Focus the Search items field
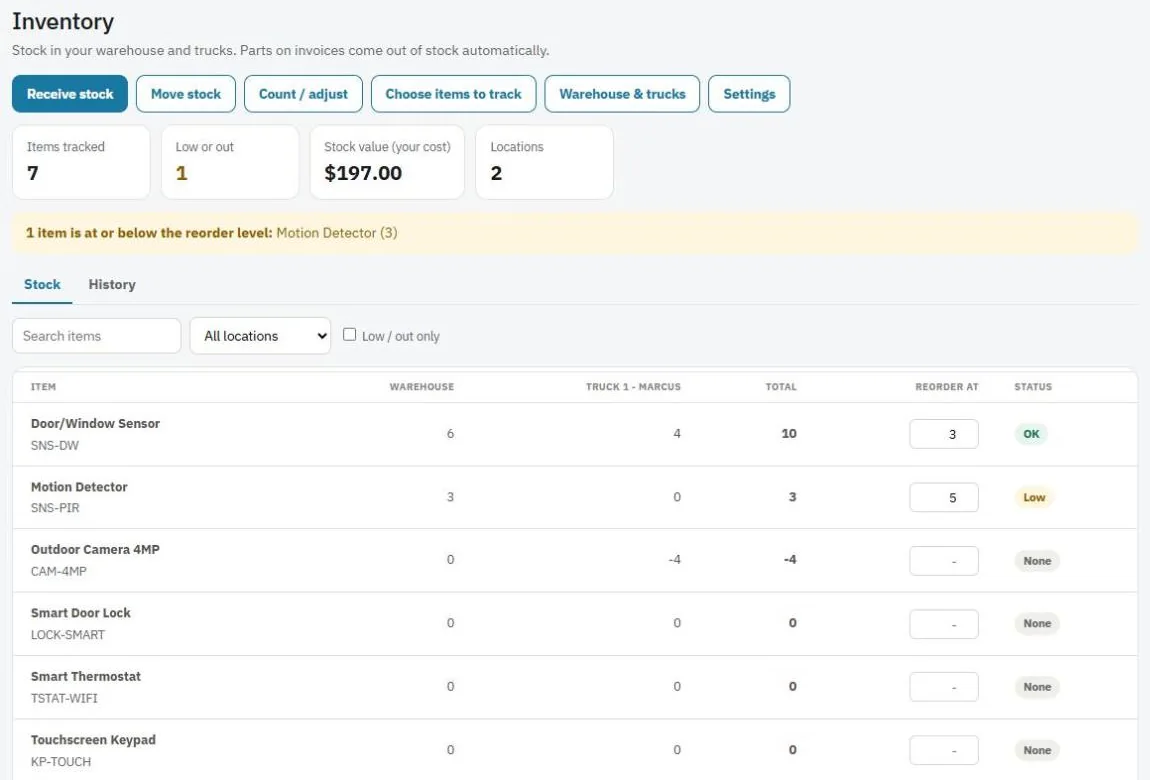This screenshot has height=780, width=1150. point(96,336)
